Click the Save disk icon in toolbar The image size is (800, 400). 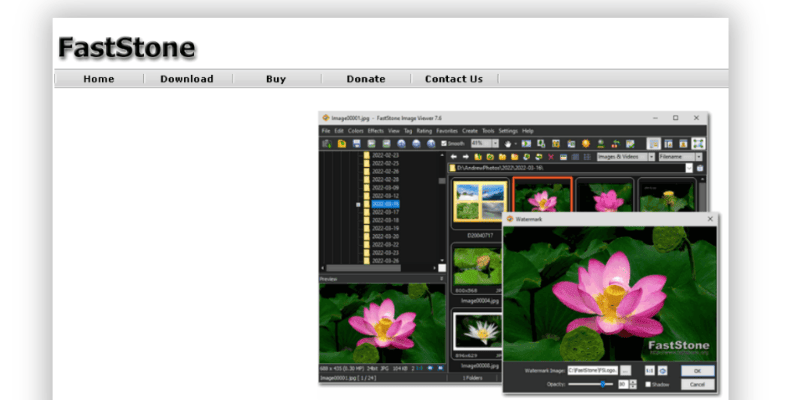click(x=357, y=144)
